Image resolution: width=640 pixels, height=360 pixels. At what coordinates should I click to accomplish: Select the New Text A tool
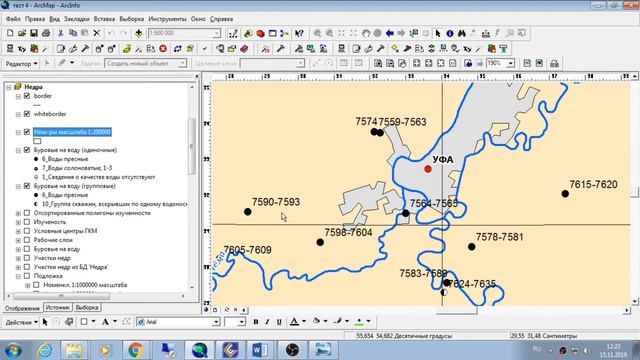pyautogui.click(x=105, y=322)
